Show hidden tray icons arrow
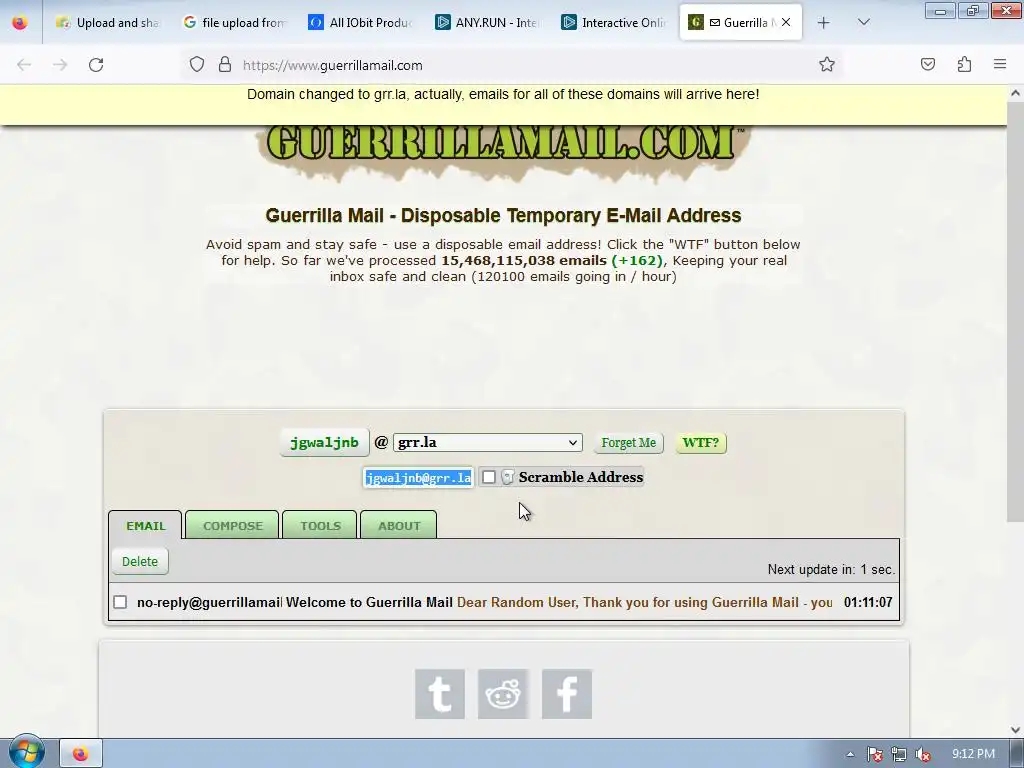Viewport: 1024px width, 768px height. tap(850, 754)
